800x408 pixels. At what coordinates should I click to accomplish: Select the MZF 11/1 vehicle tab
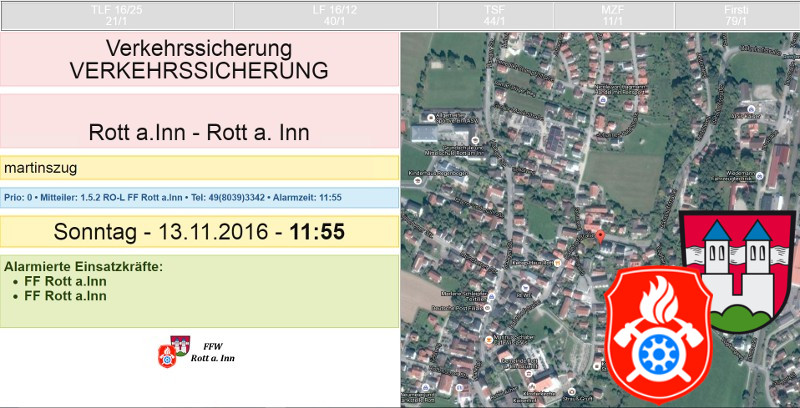tap(614, 15)
